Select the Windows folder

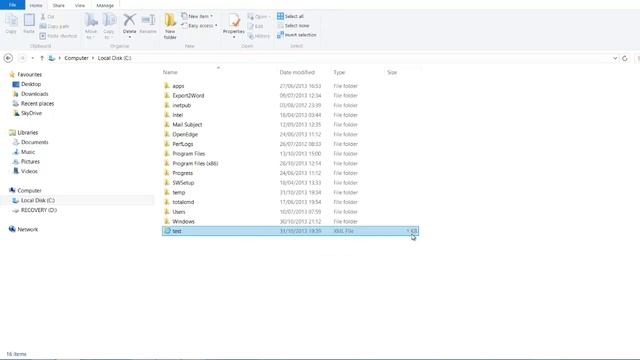(x=290, y=222)
